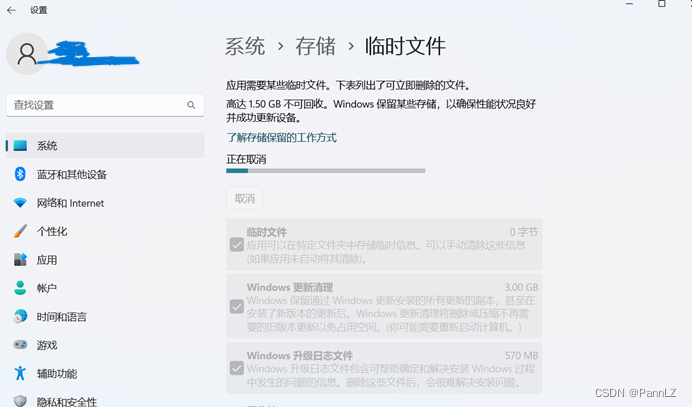The width and height of the screenshot is (692, 407).
Task: Click the 正在取消 status label
Action: (x=246, y=159)
